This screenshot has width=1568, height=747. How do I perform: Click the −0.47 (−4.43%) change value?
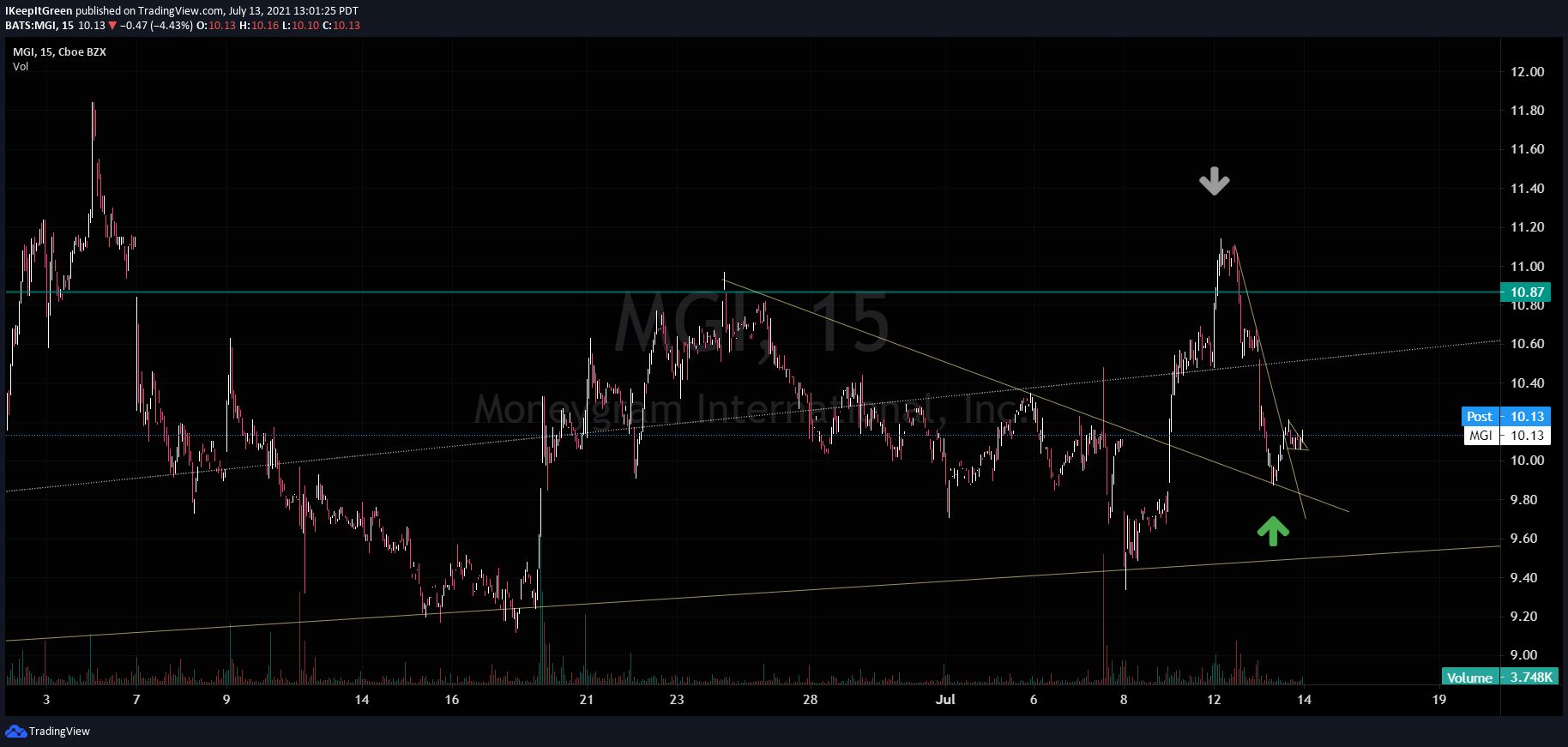156,26
